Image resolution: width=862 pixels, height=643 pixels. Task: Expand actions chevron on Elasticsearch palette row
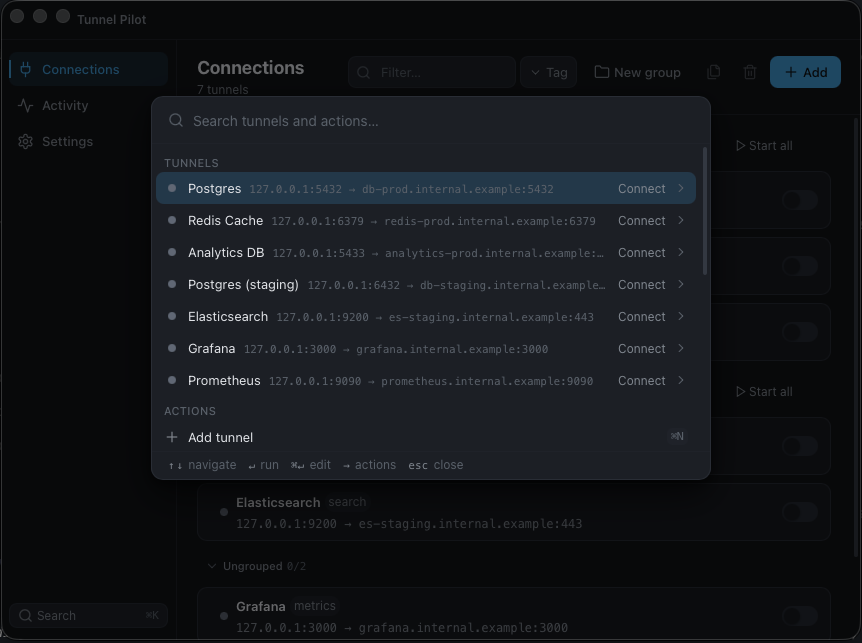[x=681, y=316]
